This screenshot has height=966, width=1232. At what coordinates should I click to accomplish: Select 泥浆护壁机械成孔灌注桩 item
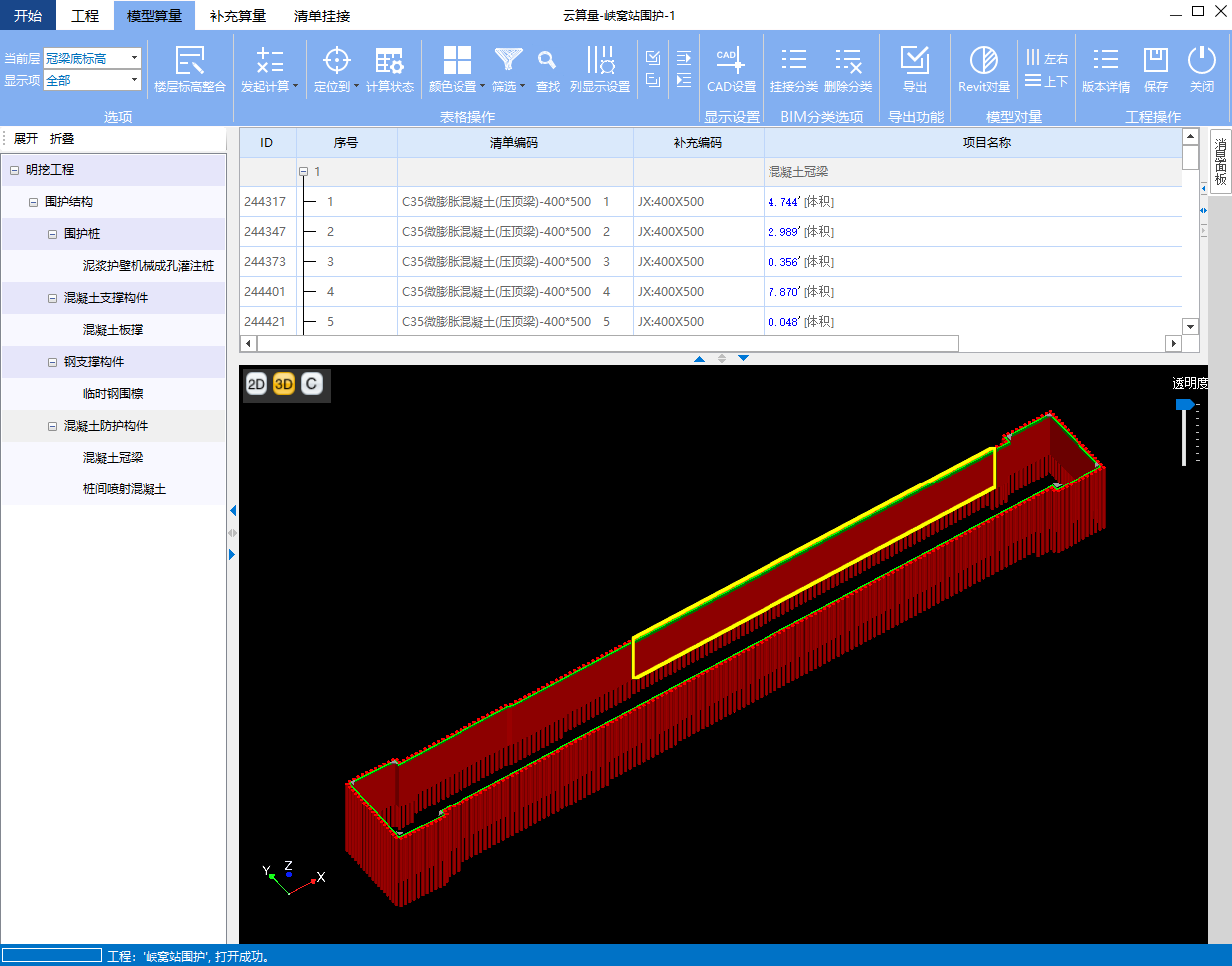[149, 266]
